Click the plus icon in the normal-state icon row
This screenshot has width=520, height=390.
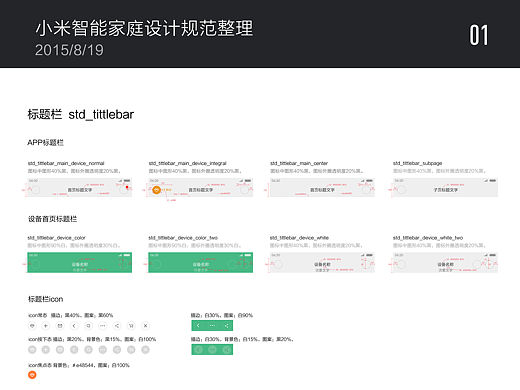46,326
